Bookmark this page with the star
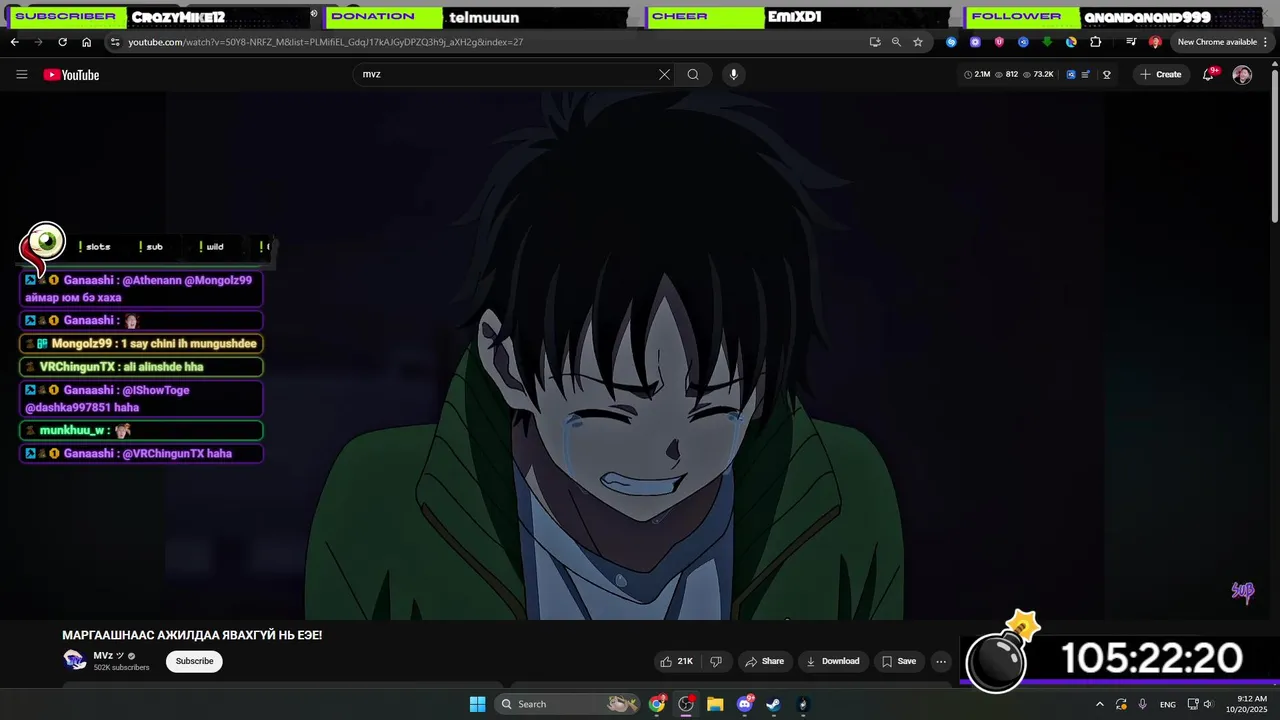Screen dimensions: 1280x720 coord(918,42)
